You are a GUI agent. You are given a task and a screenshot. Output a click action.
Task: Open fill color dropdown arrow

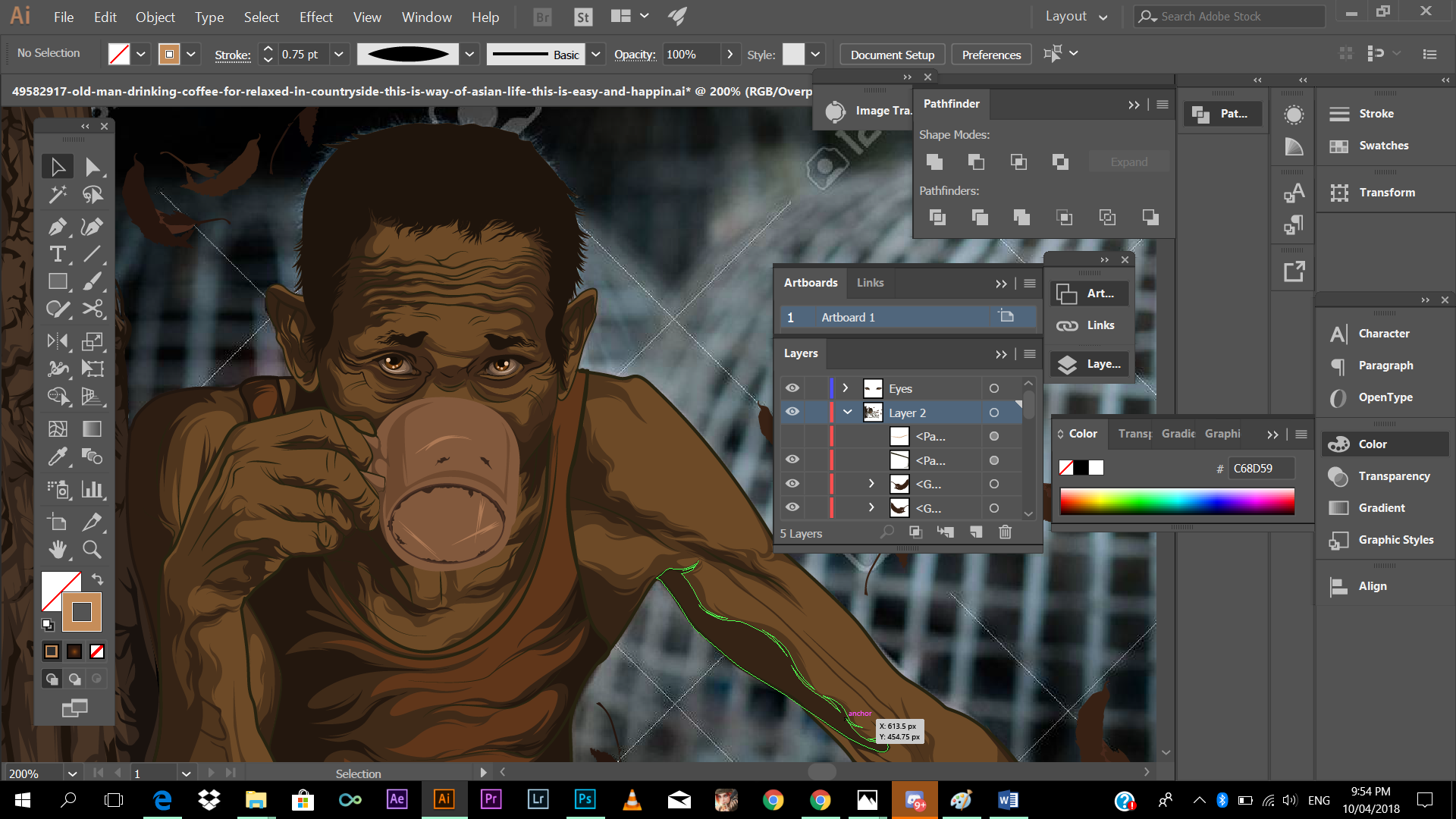click(x=141, y=54)
